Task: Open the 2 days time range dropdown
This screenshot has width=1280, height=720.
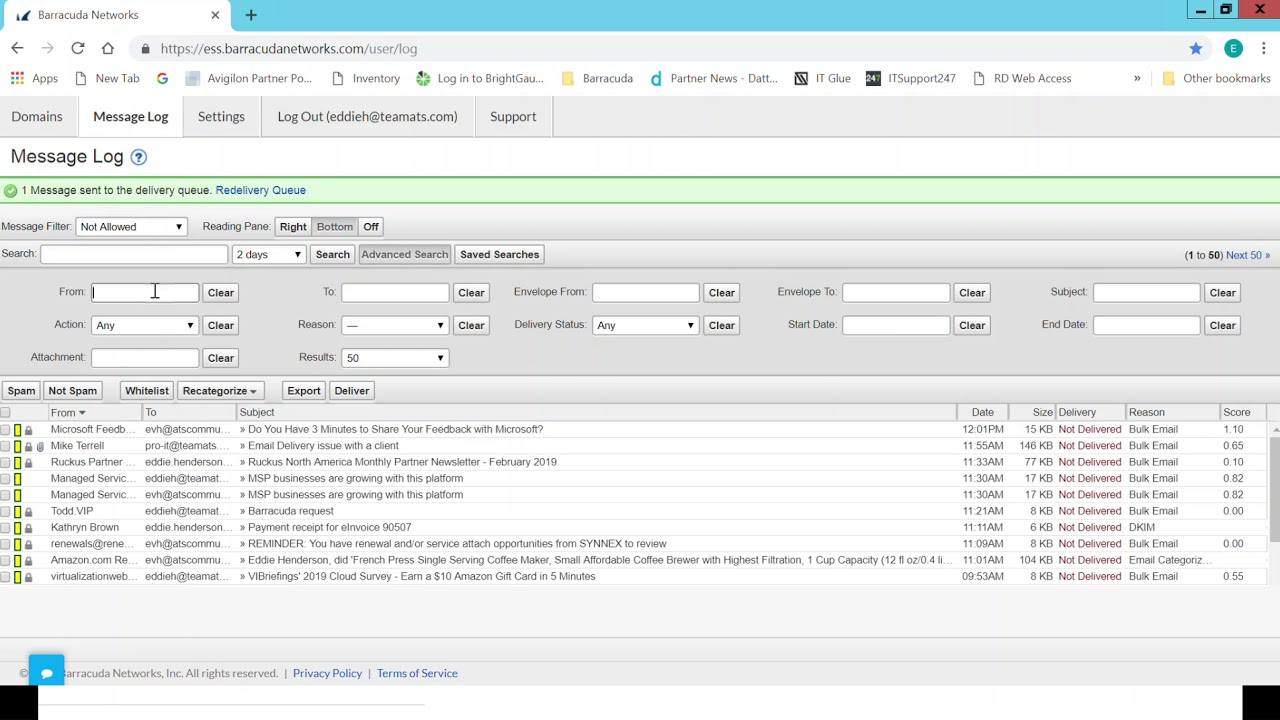Action: 268,255
